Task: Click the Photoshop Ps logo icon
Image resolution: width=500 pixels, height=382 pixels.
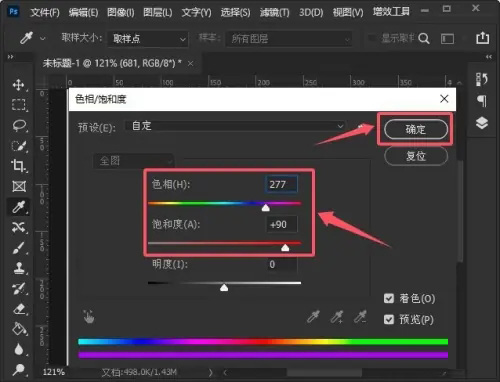Action: click(14, 12)
